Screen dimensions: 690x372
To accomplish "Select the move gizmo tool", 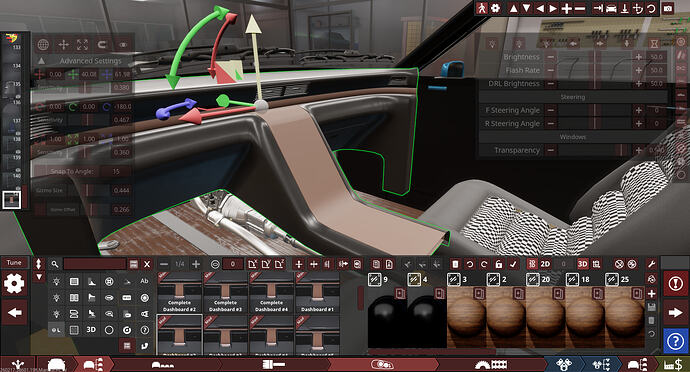I will pos(63,44).
